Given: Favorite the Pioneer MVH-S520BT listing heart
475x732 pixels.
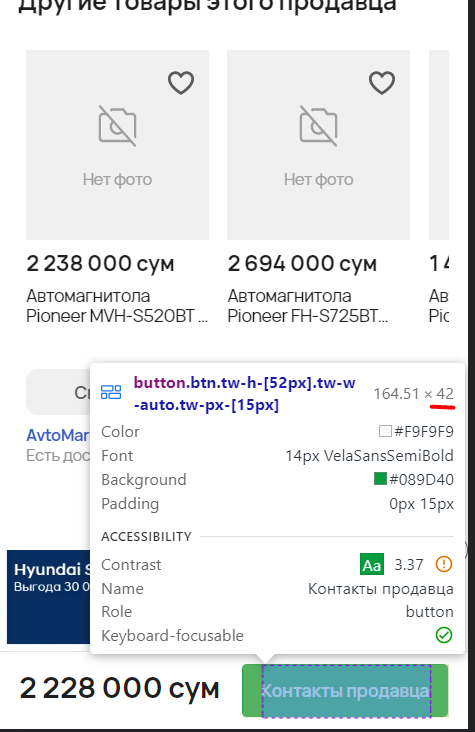Looking at the screenshot, I should [x=181, y=83].
